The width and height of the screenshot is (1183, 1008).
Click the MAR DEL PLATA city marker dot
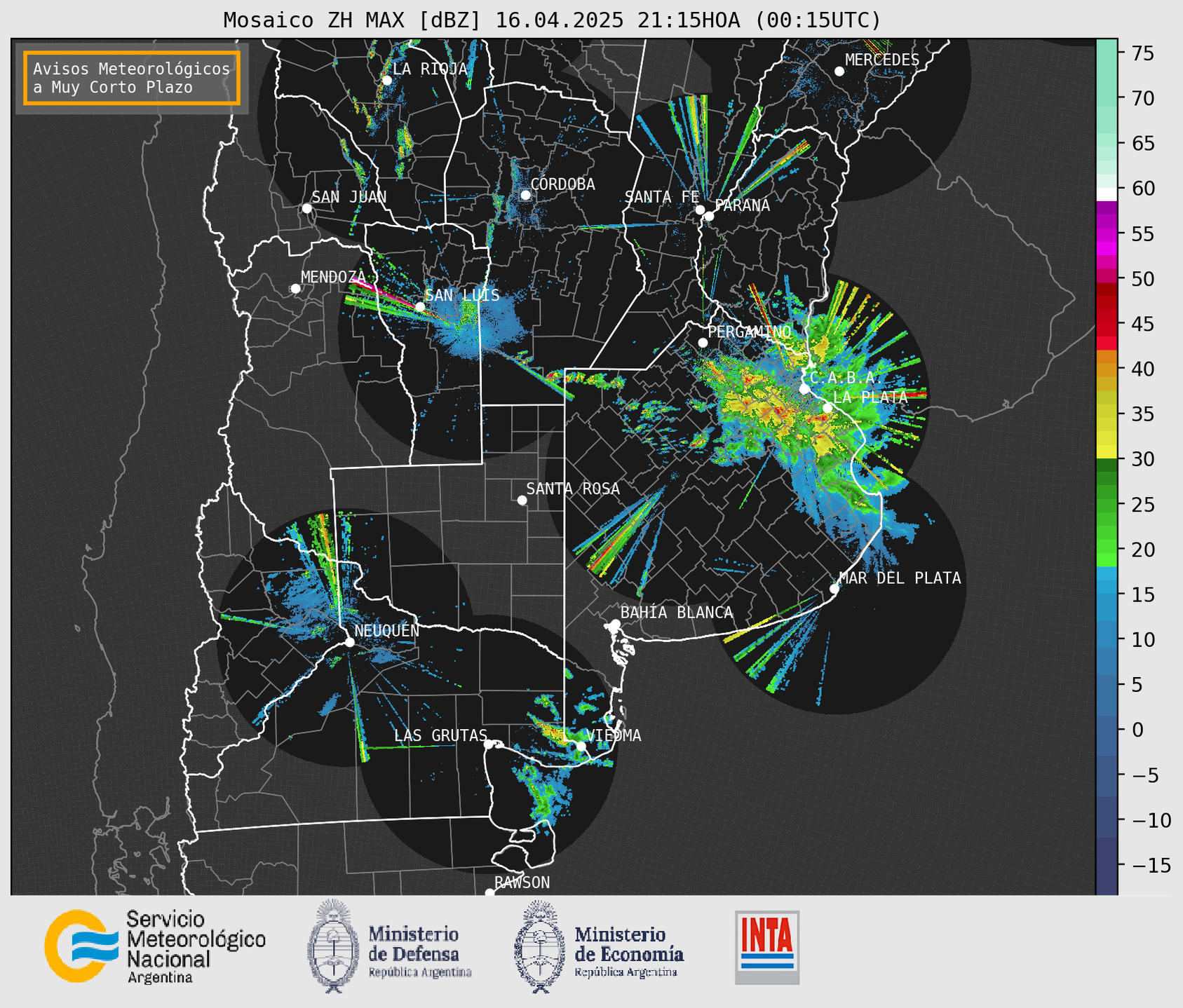click(834, 589)
